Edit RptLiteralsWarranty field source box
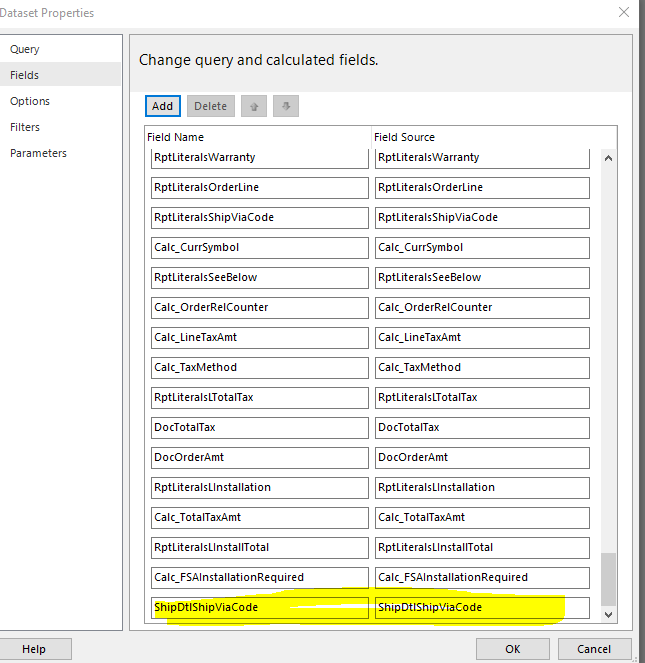Viewport: 645px width, 663px height. tap(482, 159)
